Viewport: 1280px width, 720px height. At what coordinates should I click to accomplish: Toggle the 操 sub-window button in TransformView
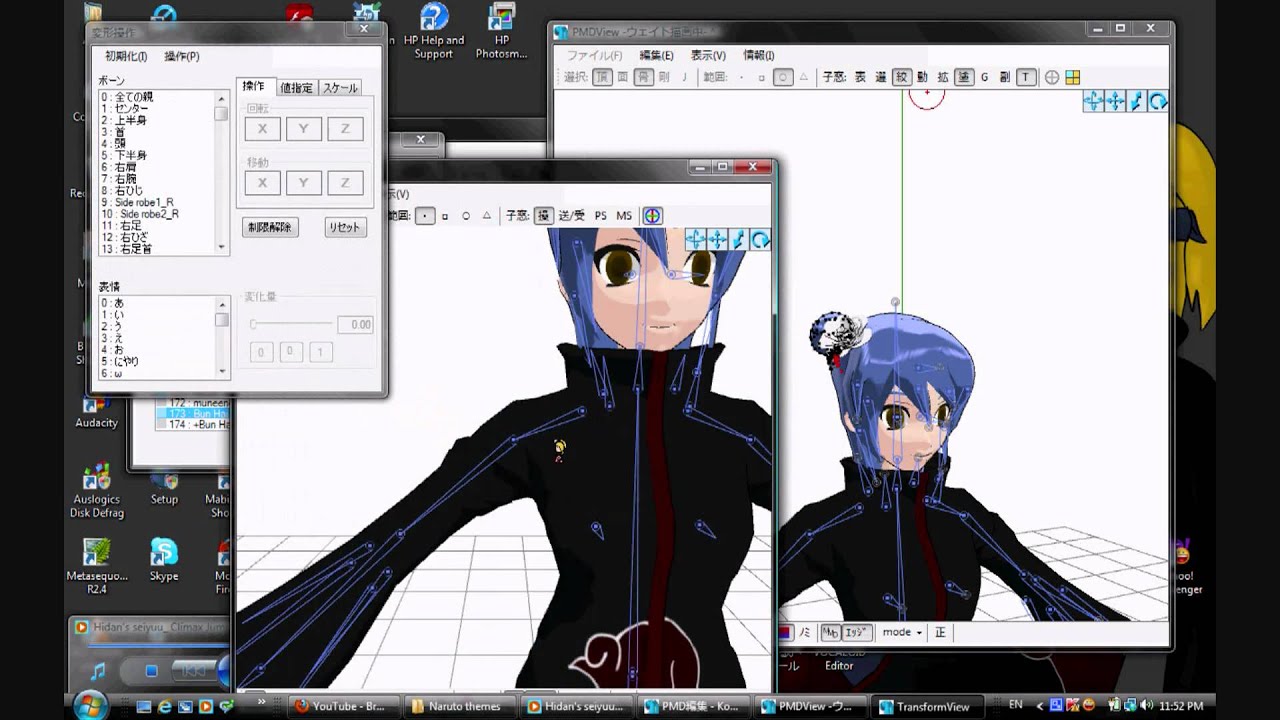coord(543,215)
